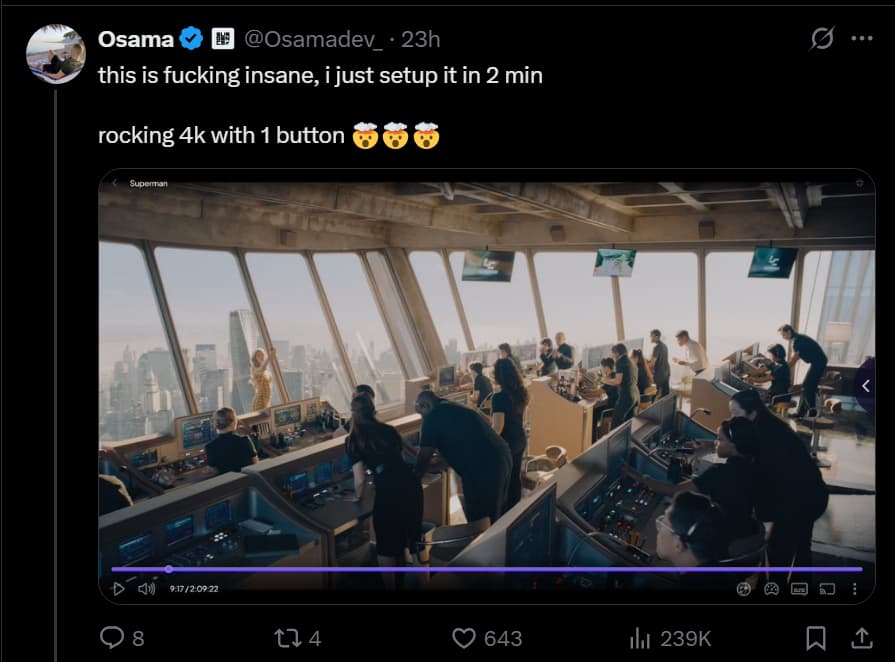
Task: Expand the side panel chevron on video
Action: point(865,385)
